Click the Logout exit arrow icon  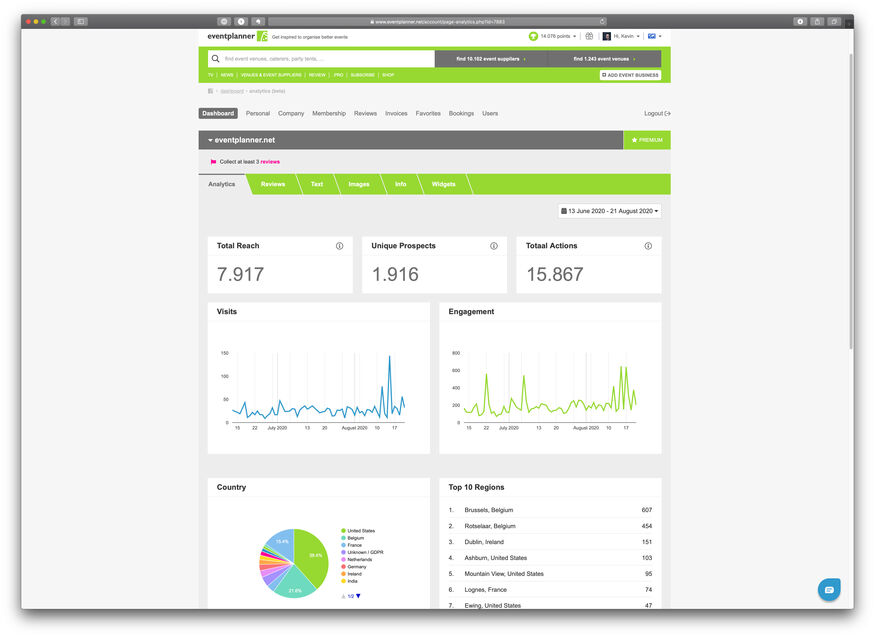coord(667,113)
